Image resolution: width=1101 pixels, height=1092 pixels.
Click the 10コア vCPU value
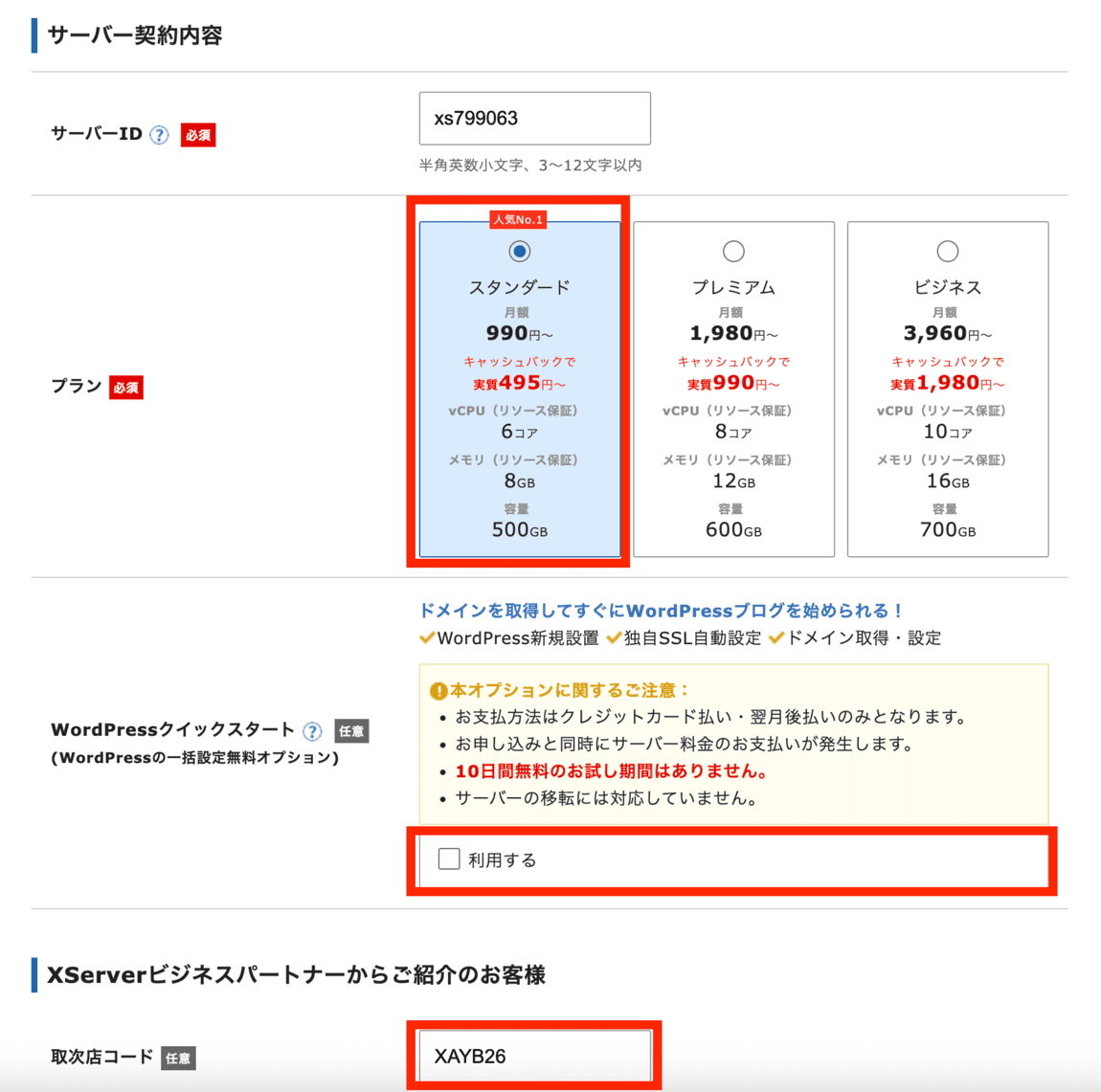[948, 432]
